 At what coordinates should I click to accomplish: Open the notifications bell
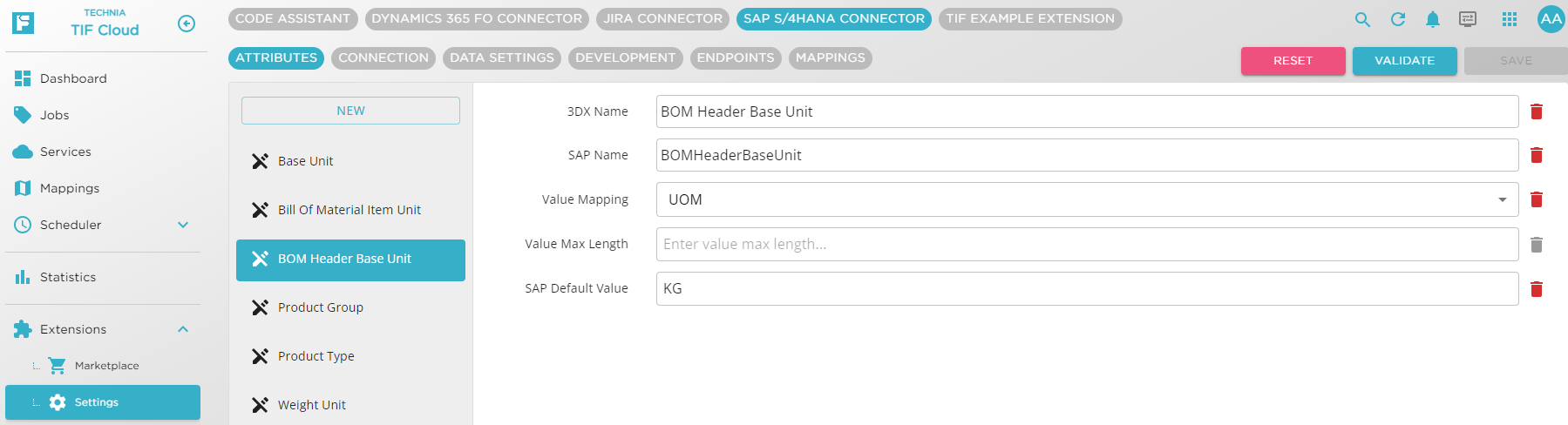pyautogui.click(x=1432, y=19)
